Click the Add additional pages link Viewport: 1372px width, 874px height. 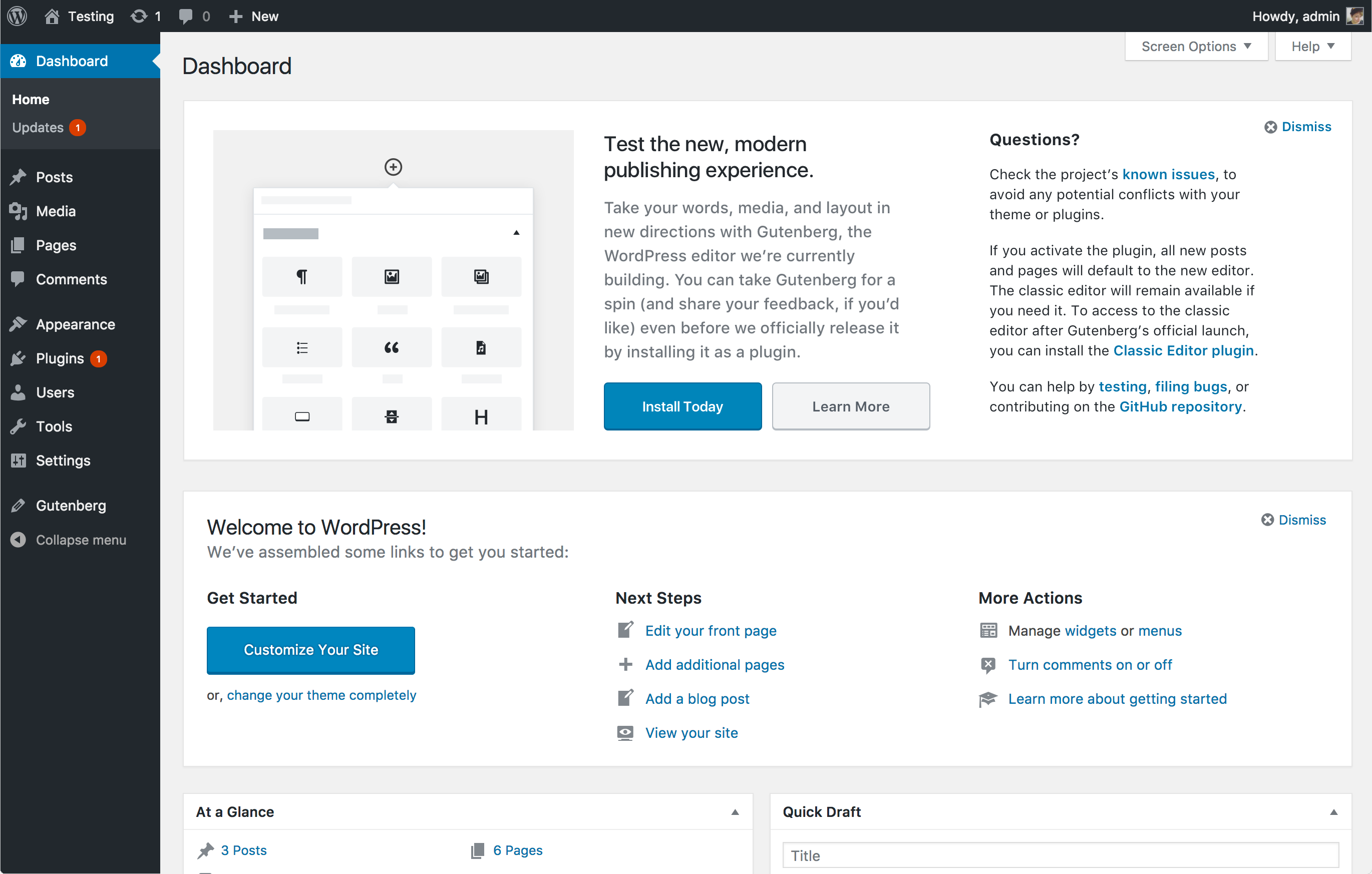click(715, 665)
